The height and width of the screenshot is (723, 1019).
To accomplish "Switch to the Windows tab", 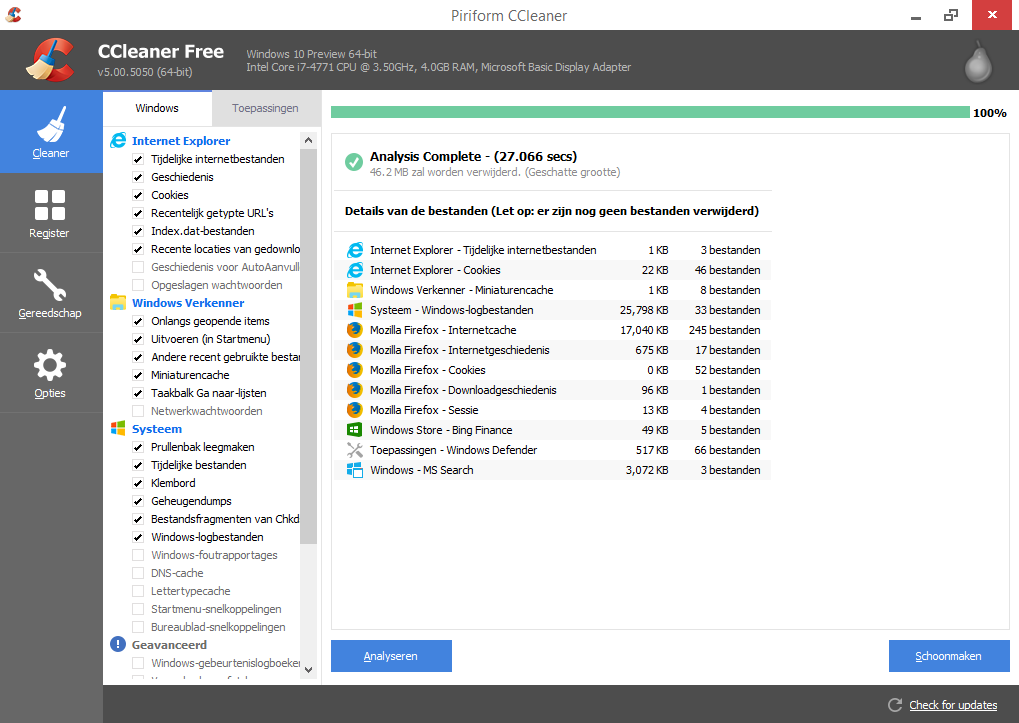I will pos(157,108).
